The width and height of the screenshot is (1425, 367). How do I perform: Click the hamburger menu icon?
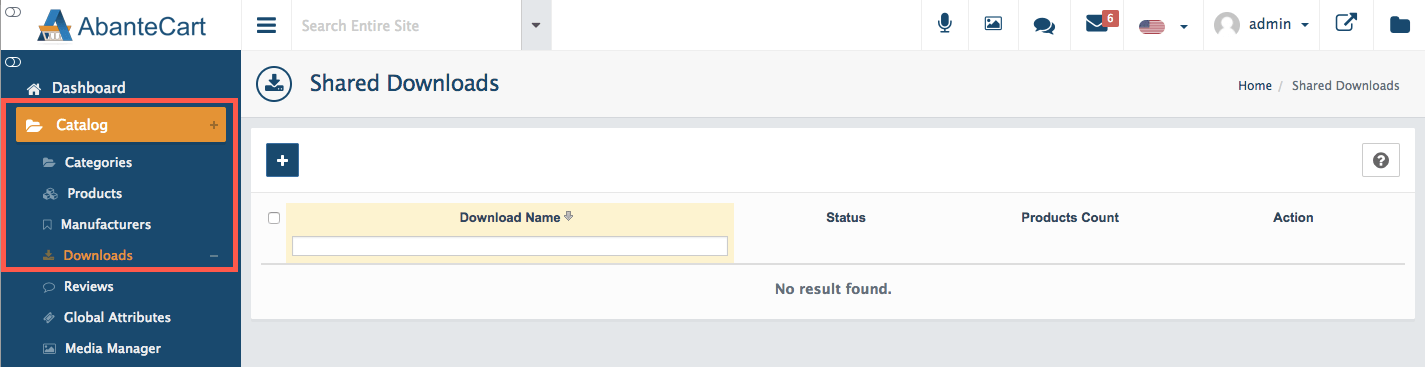[266, 25]
